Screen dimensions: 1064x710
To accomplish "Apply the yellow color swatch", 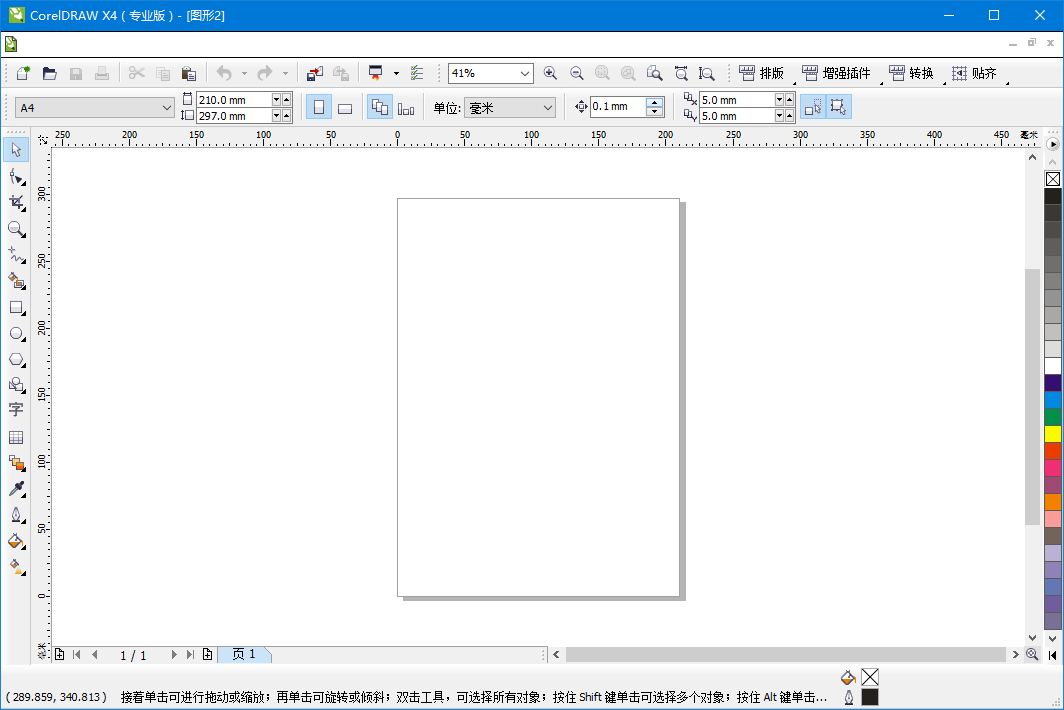I will point(1052,434).
